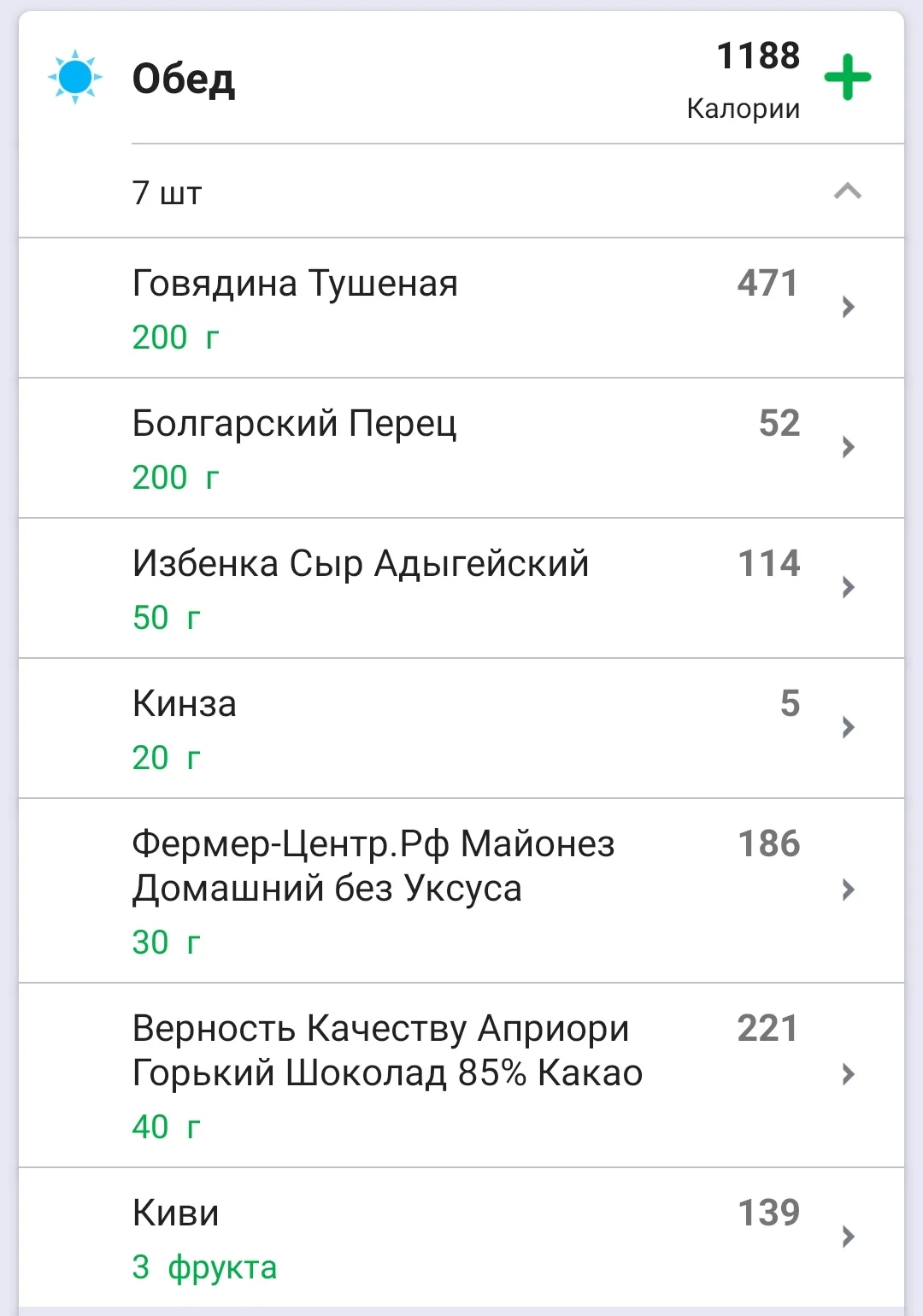
Task: Open arrow next to Кинза
Action: (848, 727)
